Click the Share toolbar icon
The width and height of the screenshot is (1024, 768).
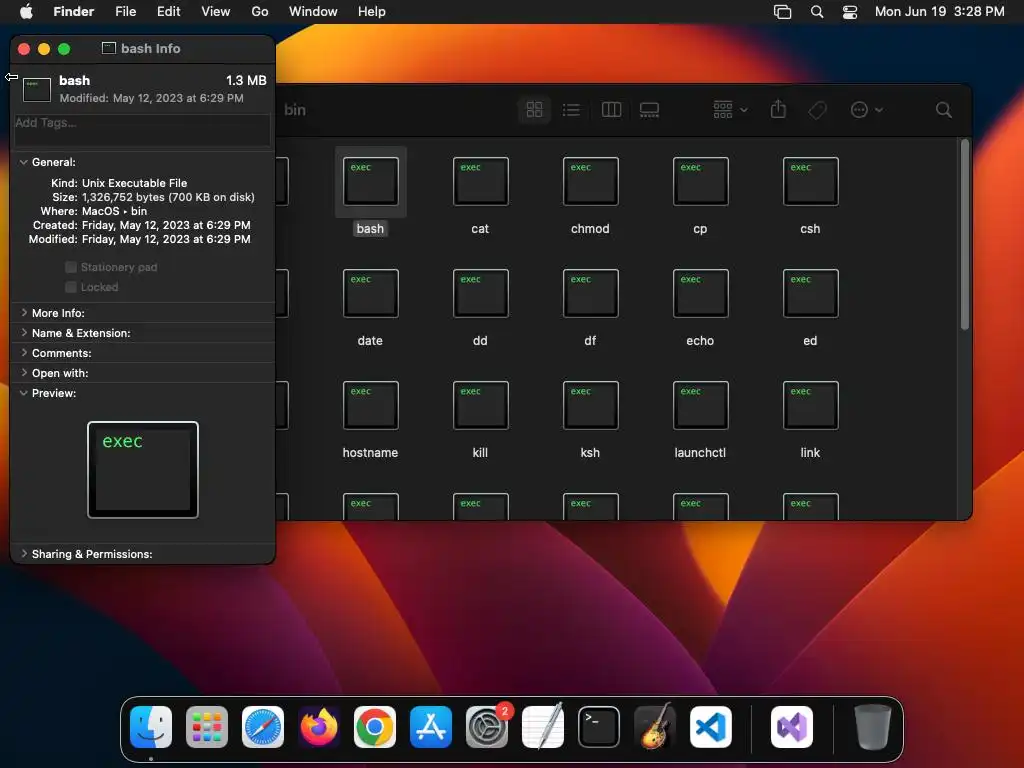pyautogui.click(x=778, y=109)
